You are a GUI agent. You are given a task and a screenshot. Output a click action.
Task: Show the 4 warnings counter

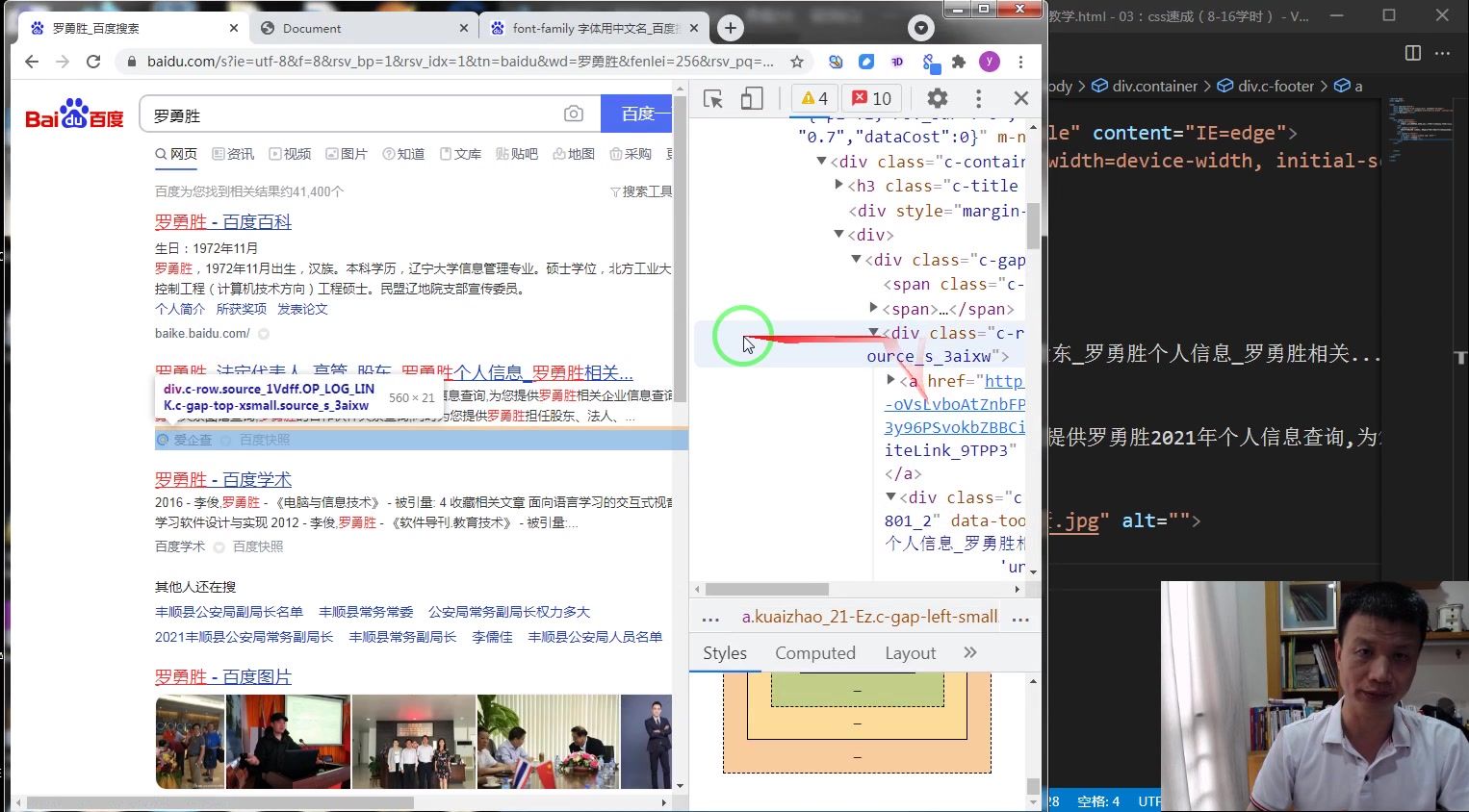[x=814, y=98]
